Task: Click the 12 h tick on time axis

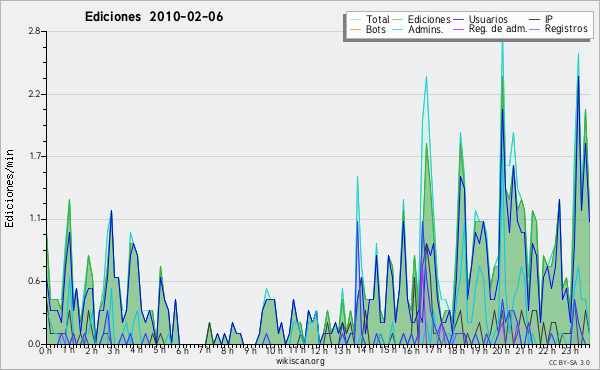Action: 318,351
